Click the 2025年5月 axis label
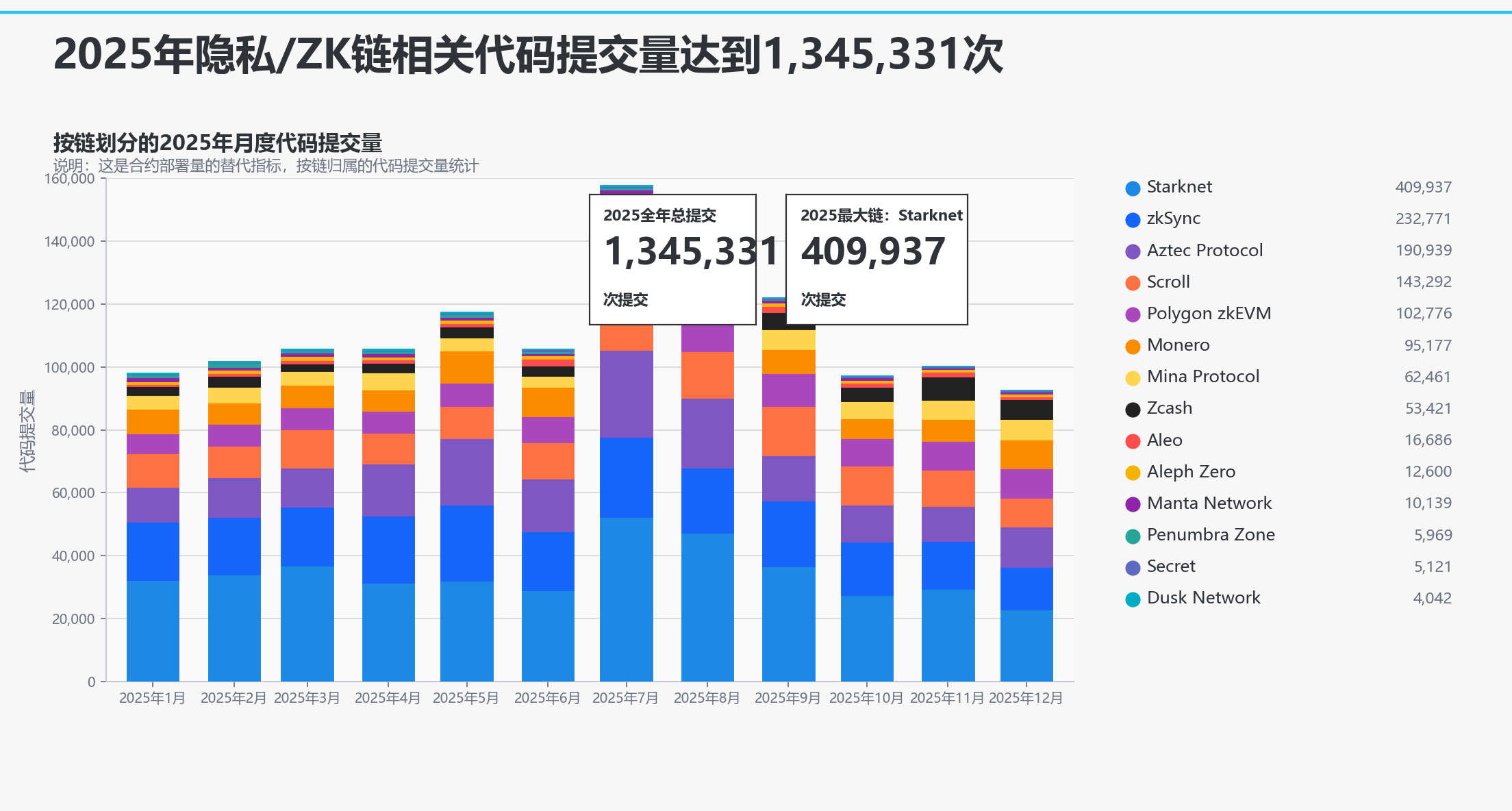 (x=466, y=698)
